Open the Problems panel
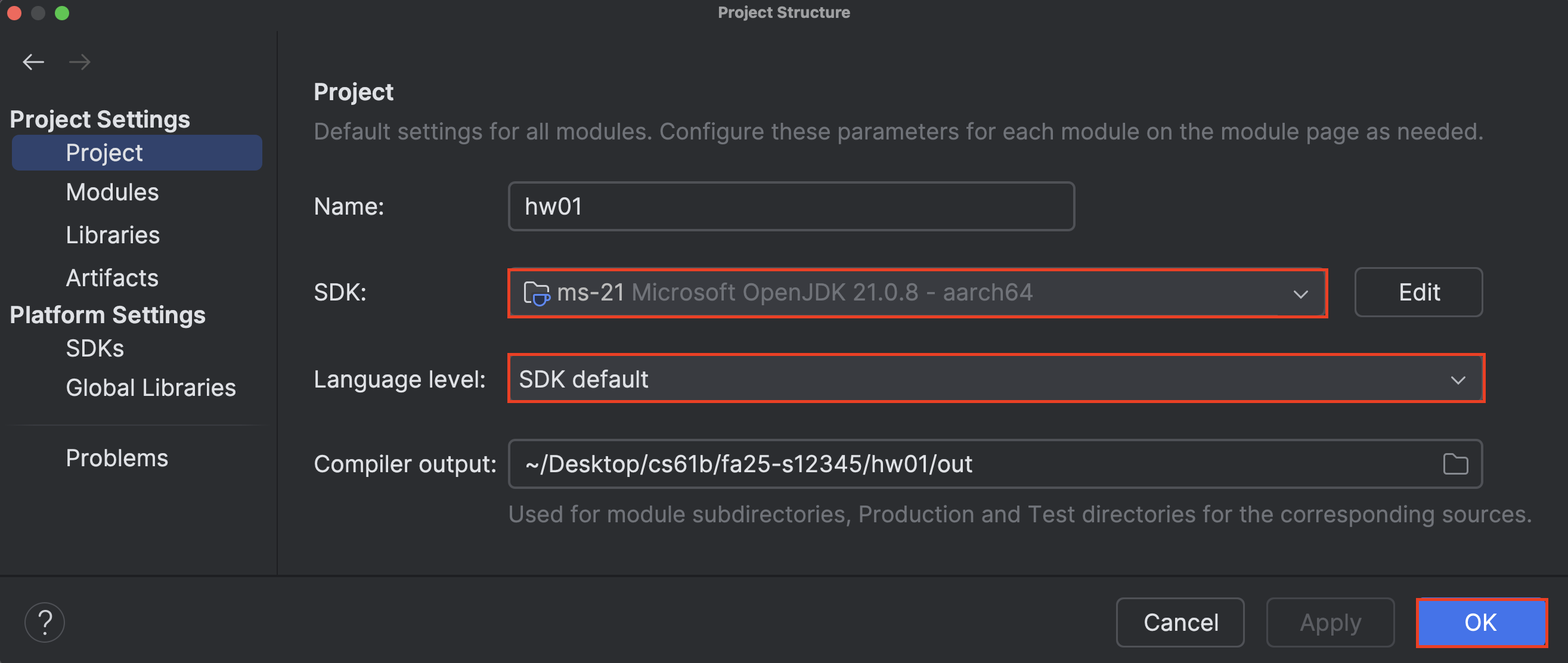Viewport: 1568px width, 663px height. [x=117, y=457]
